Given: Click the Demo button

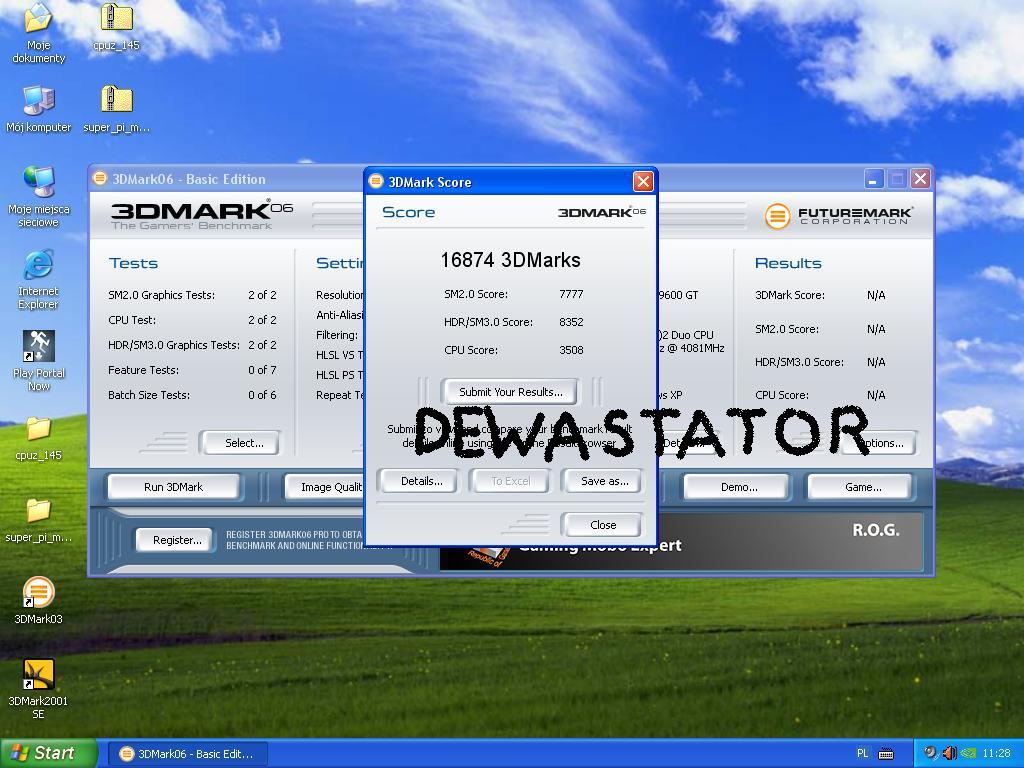Looking at the screenshot, I should click(739, 487).
